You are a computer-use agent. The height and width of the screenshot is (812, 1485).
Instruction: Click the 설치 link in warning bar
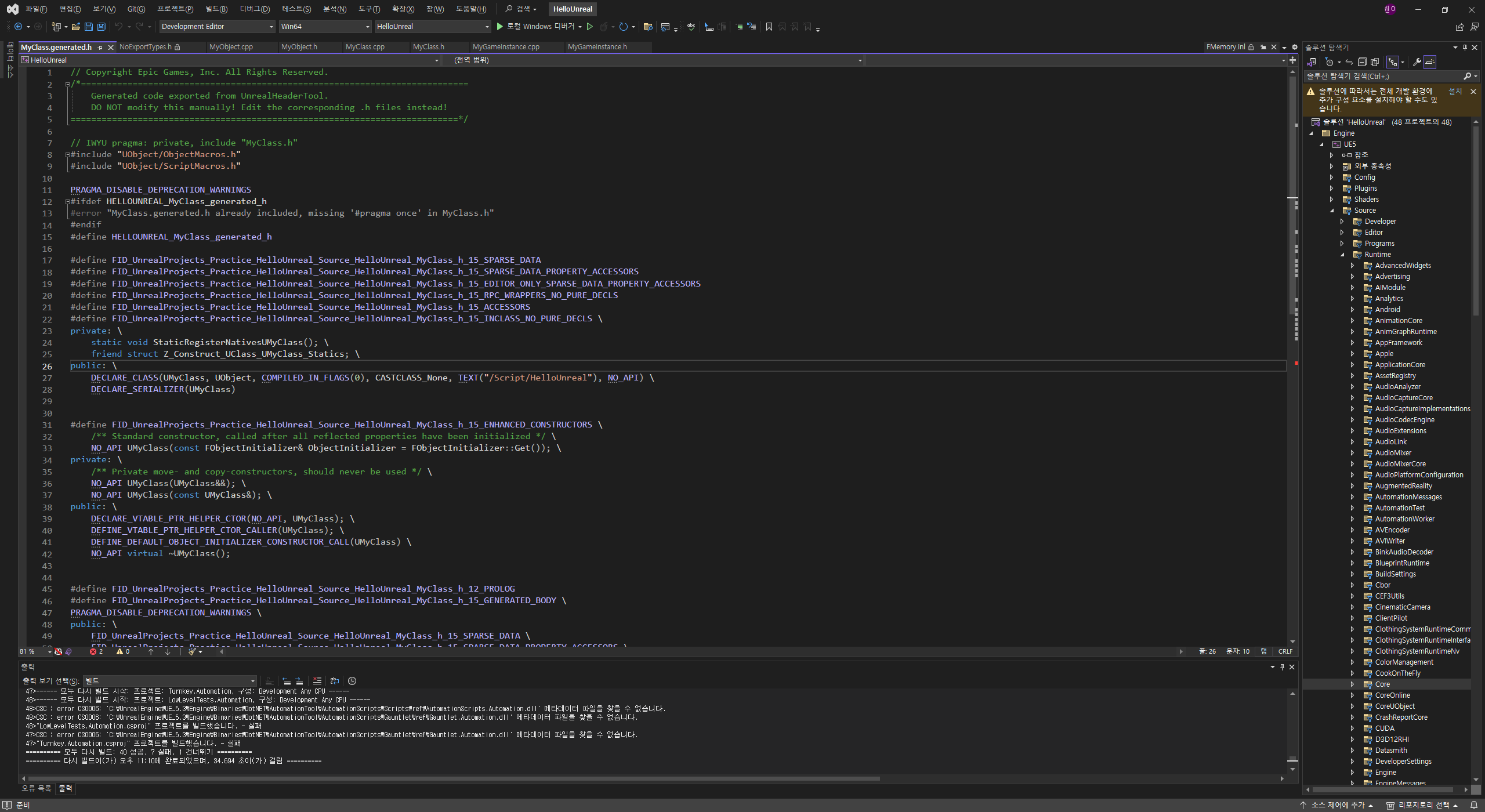point(1455,92)
